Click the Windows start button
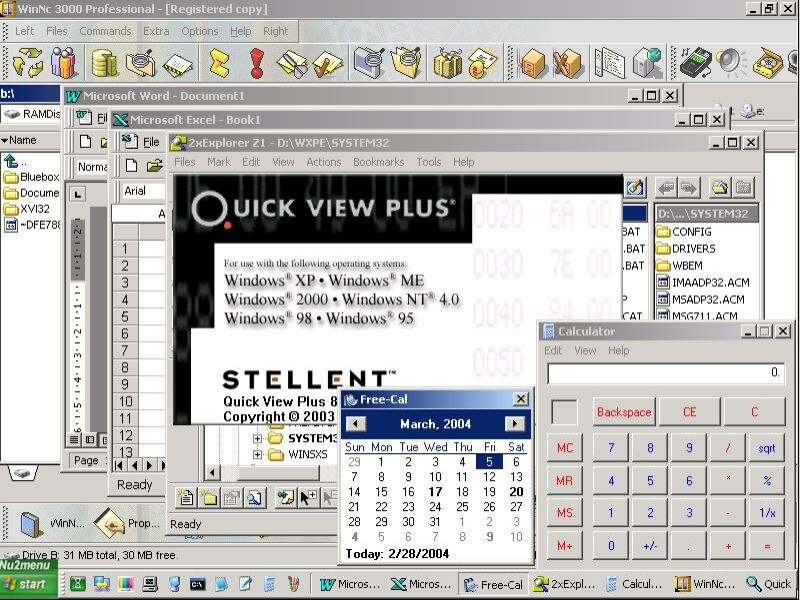Viewport: 800px width, 600px height. click(29, 585)
